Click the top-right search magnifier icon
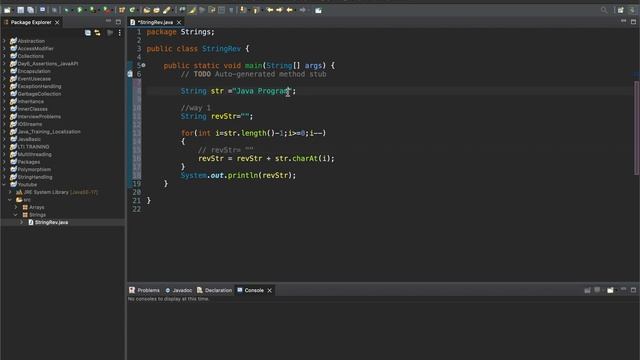 click(604, 10)
